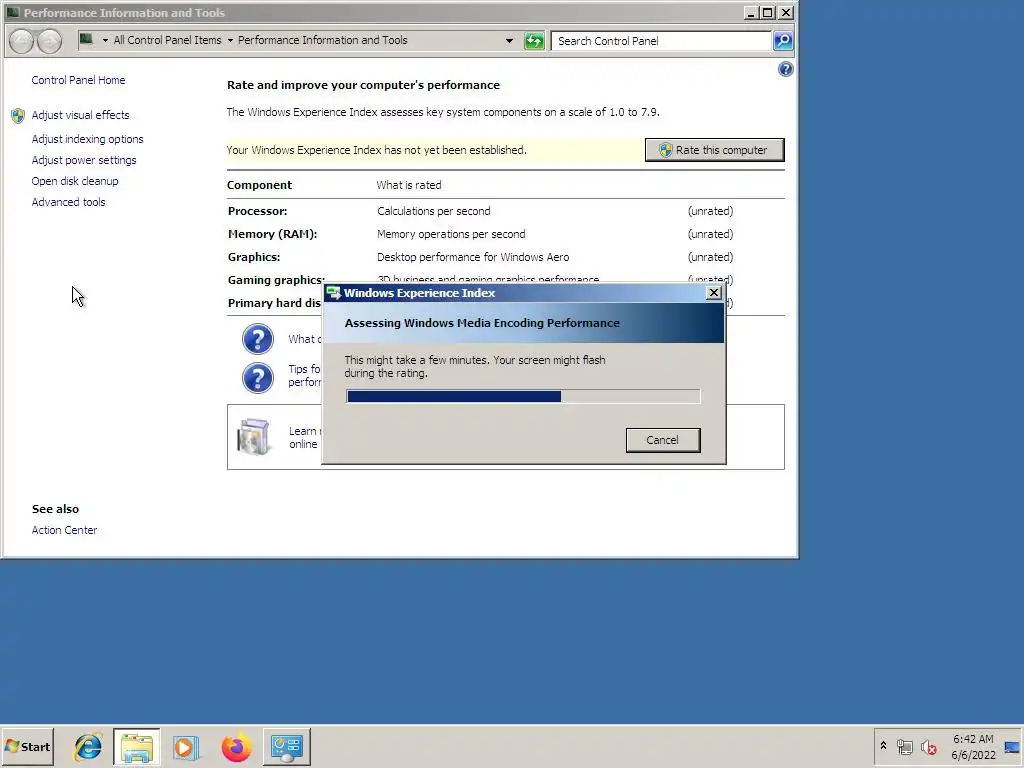Click the 'Memory (RAM):' component label
The image size is (1024, 768).
pyautogui.click(x=272, y=234)
